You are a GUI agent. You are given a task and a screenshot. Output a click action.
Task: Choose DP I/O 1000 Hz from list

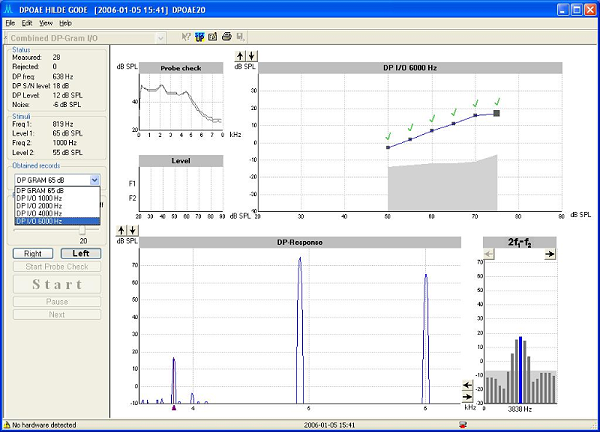click(40, 197)
